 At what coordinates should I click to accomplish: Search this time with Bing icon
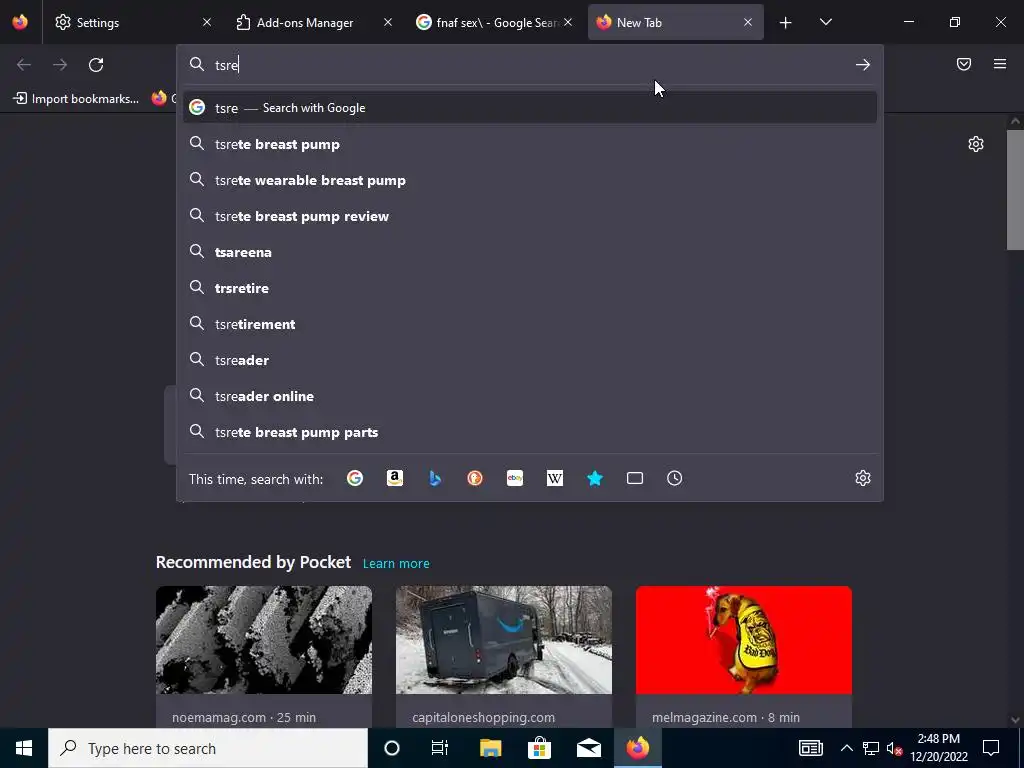click(x=435, y=479)
